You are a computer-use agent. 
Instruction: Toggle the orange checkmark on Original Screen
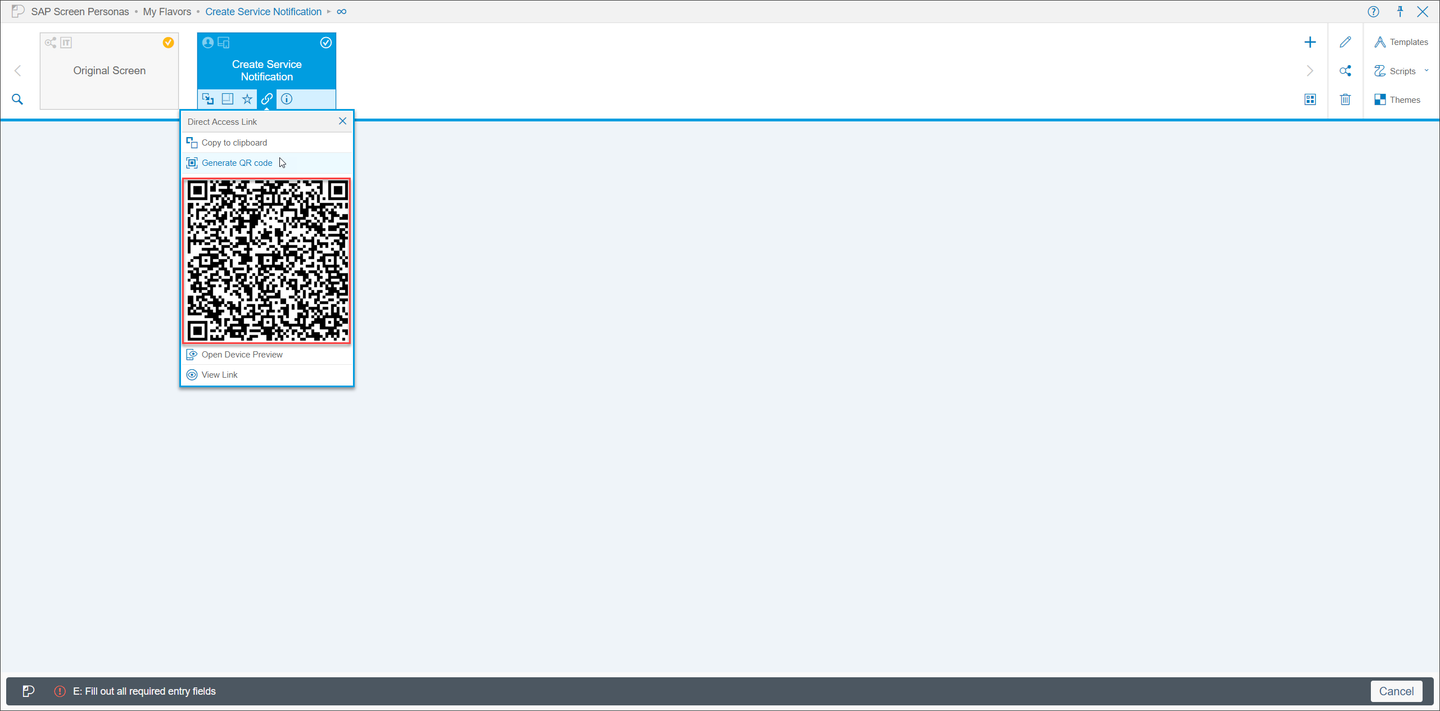(168, 43)
